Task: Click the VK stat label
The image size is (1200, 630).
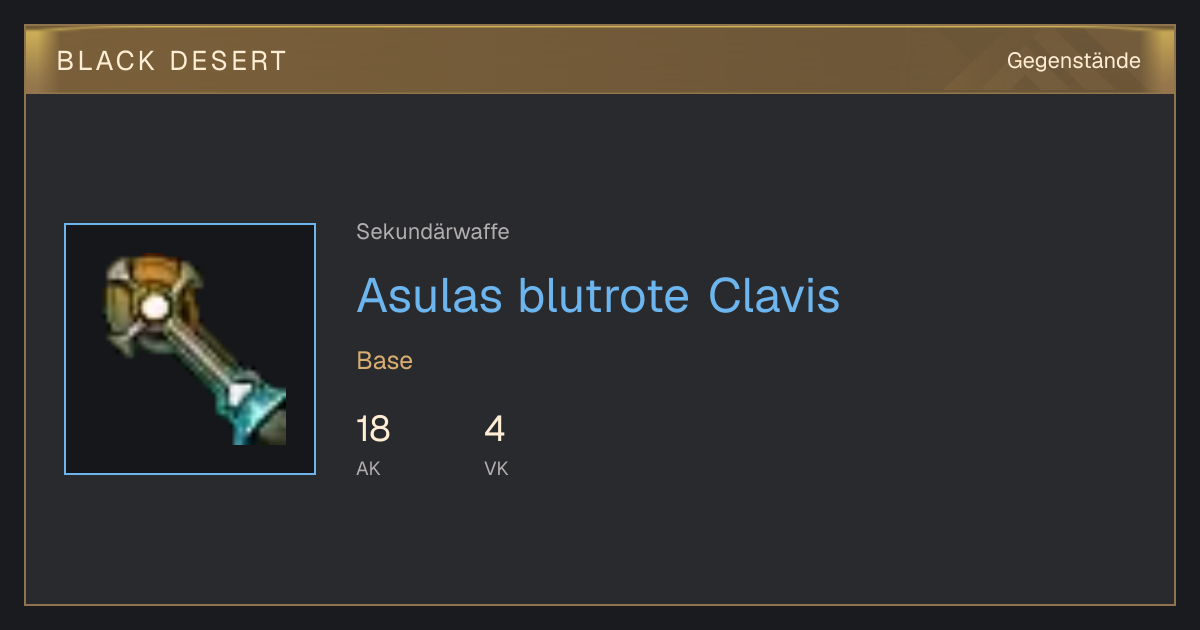Action: pos(496,468)
